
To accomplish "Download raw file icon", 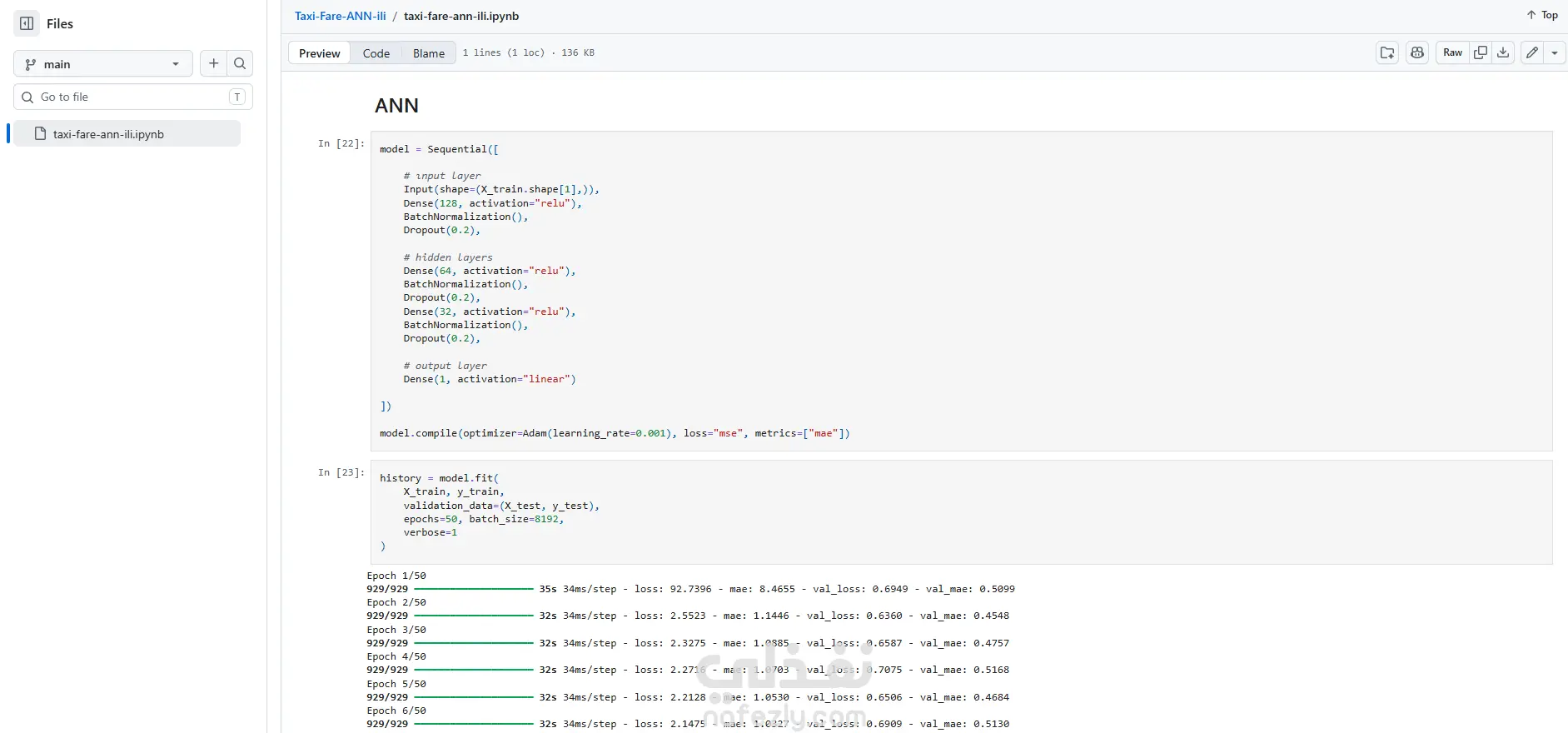I will (x=1503, y=52).
